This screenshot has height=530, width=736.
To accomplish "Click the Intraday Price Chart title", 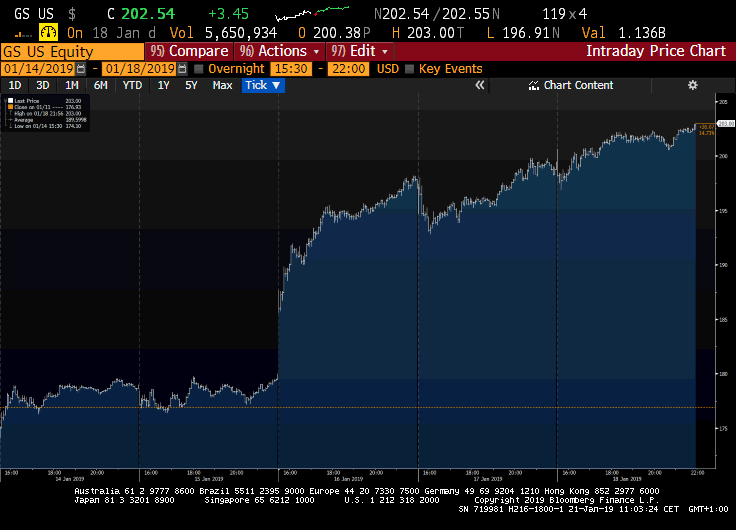I will point(656,51).
